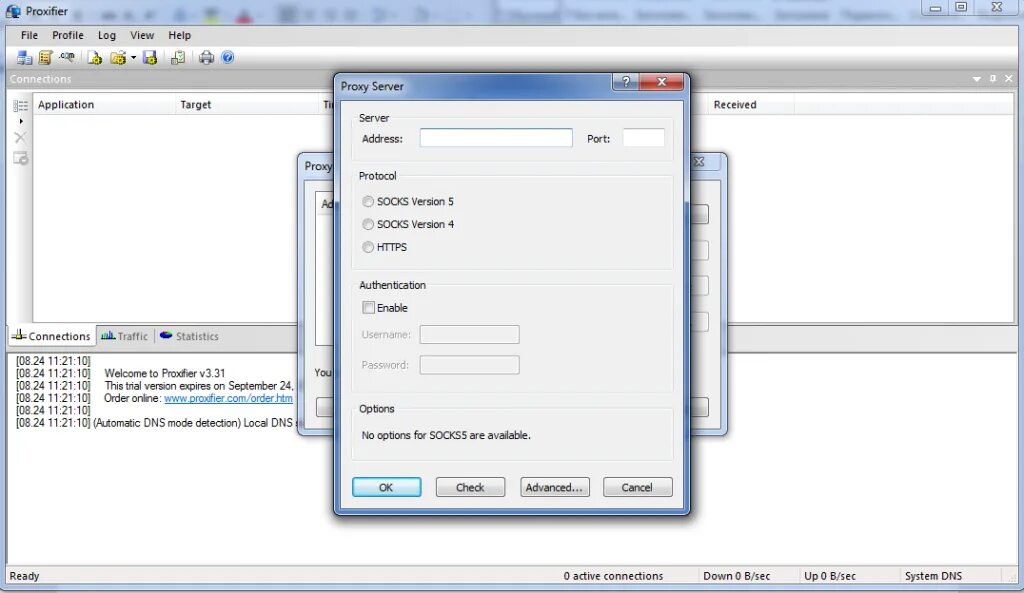The height and width of the screenshot is (593, 1024).
Task: Click Save Profile toolbar icon
Action: pyautogui.click(x=150, y=57)
